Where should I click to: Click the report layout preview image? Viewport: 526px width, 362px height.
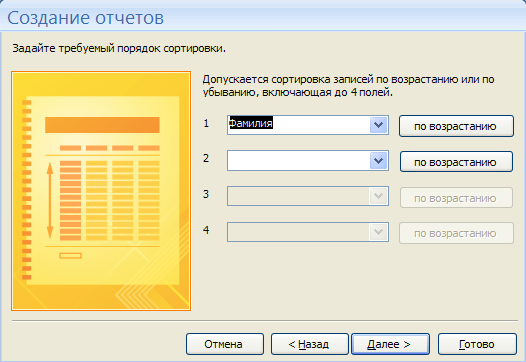(101, 191)
